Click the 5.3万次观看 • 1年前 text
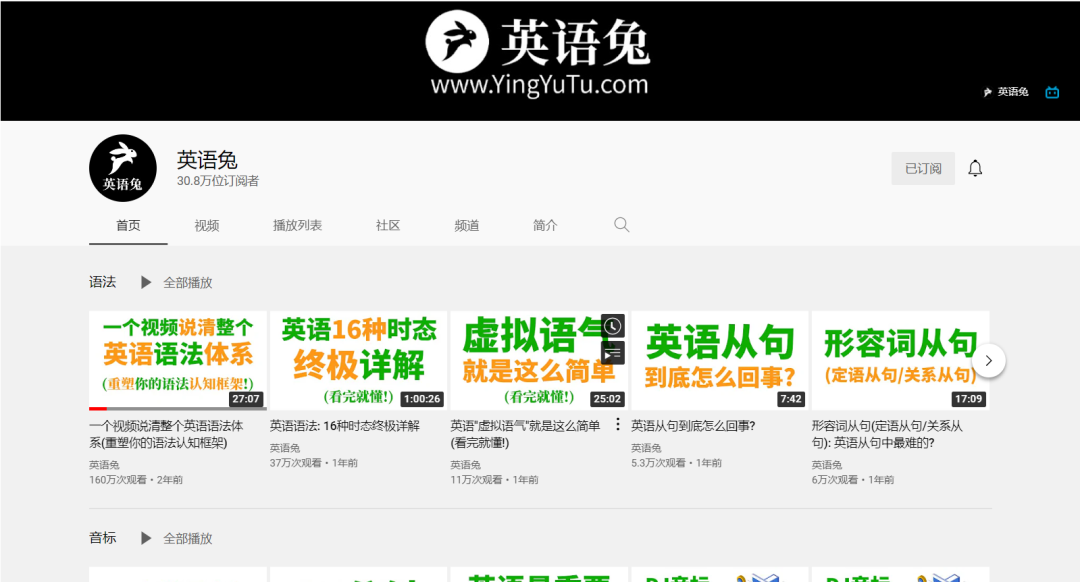This screenshot has height=582, width=1080. click(x=676, y=463)
